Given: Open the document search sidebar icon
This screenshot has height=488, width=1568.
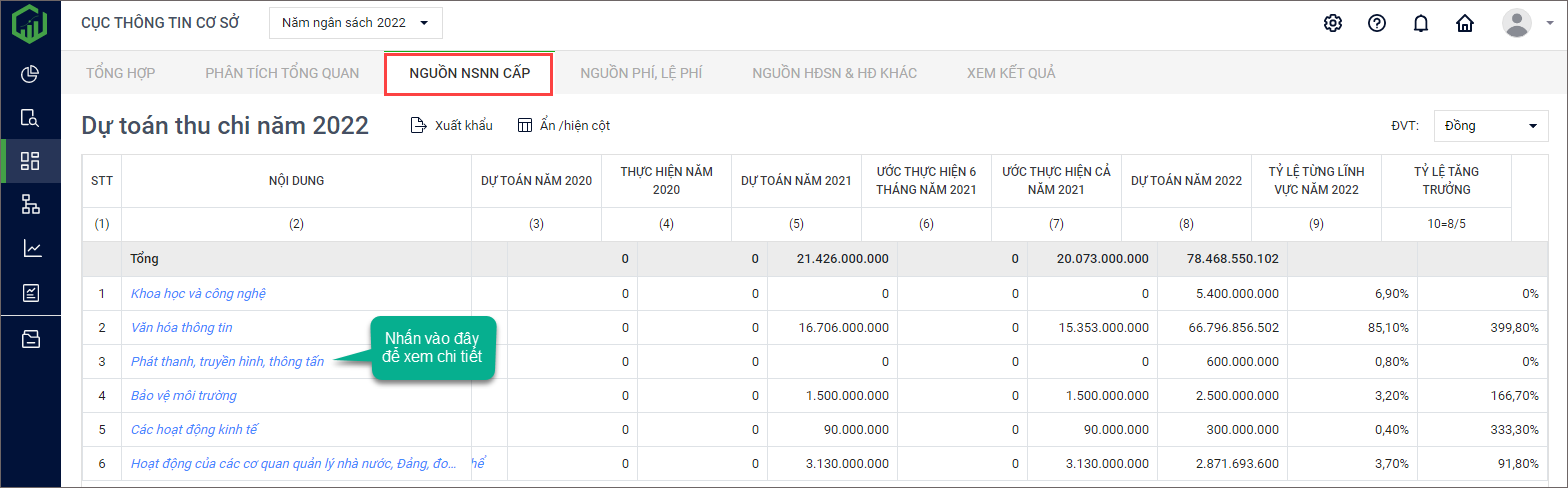Looking at the screenshot, I should tap(30, 118).
